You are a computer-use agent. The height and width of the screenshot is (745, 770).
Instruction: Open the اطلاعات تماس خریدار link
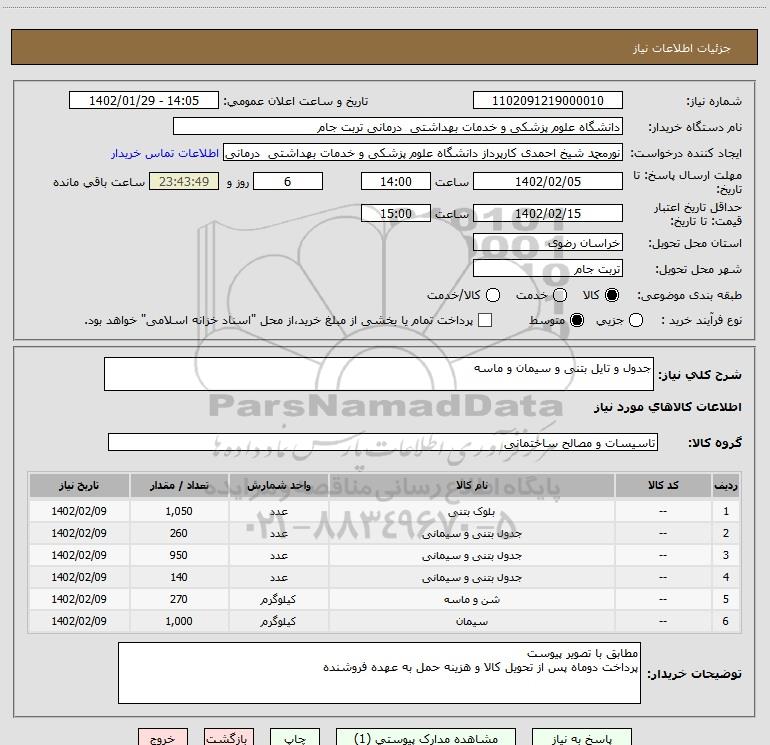click(x=165, y=153)
